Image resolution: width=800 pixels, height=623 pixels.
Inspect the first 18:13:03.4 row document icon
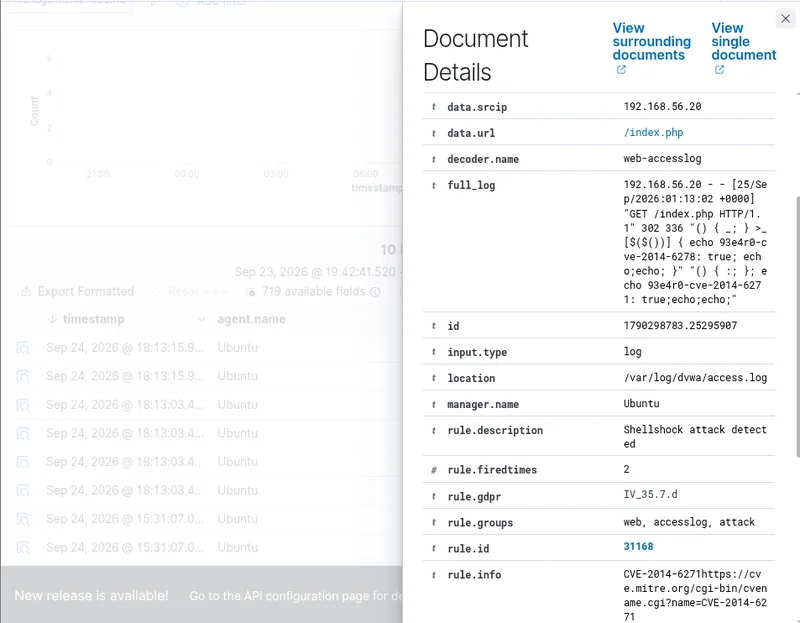[23, 405]
